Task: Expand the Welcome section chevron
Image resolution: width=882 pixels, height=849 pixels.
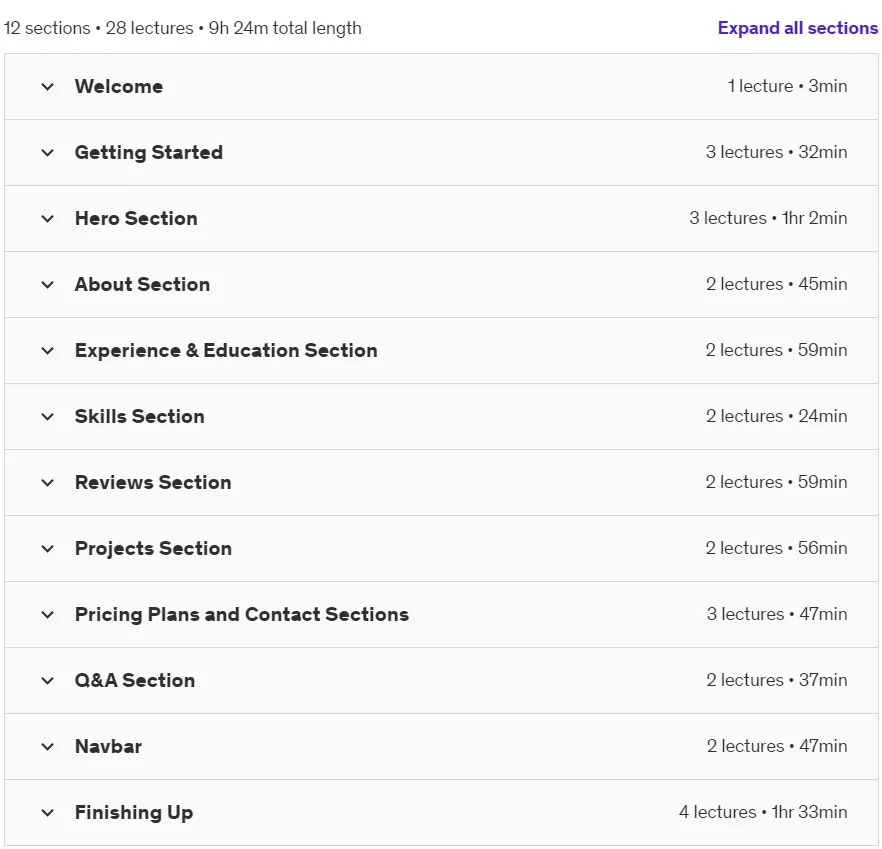Action: coord(48,87)
